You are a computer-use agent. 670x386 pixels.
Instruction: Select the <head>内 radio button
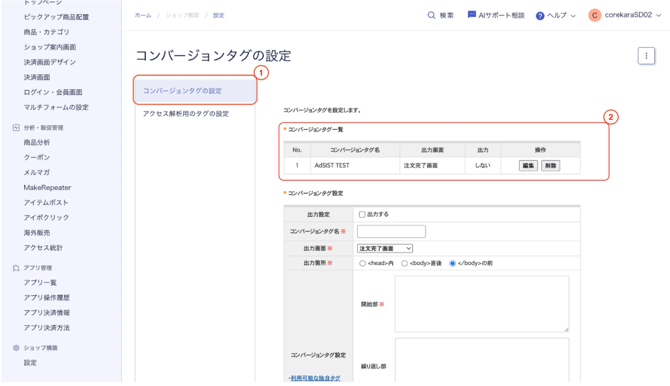tap(362, 263)
